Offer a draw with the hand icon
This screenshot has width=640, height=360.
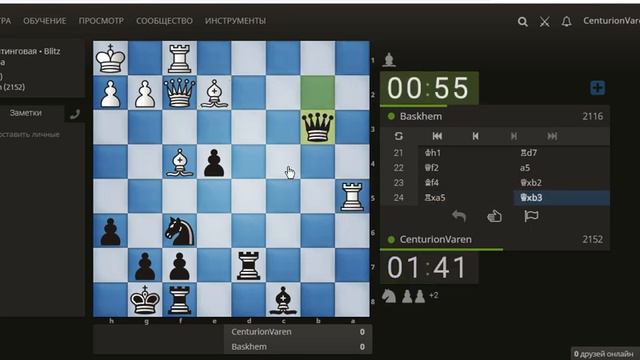tap(494, 216)
